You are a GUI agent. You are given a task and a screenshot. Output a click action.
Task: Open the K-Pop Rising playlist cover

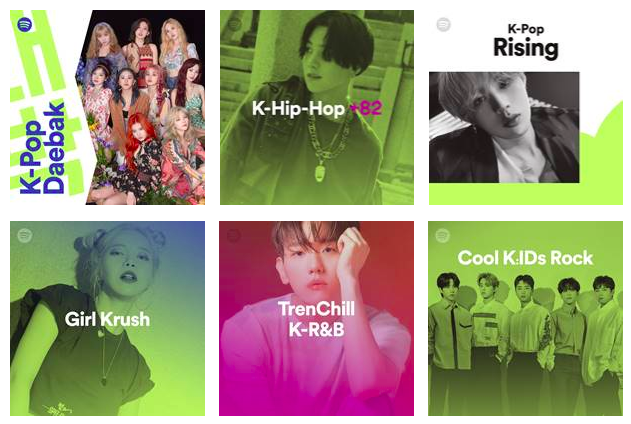pos(526,107)
